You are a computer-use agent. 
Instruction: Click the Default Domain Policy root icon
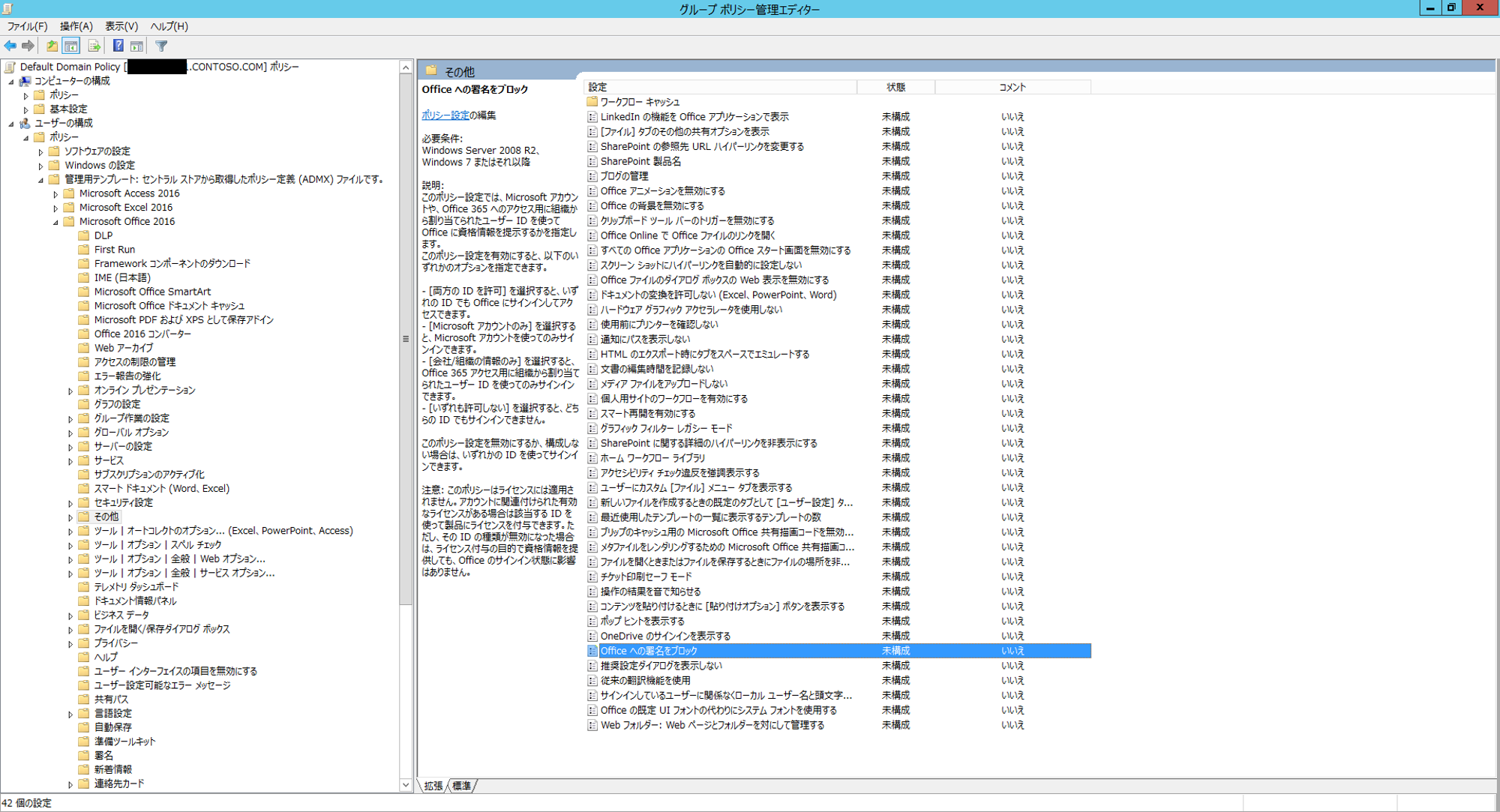coord(10,67)
